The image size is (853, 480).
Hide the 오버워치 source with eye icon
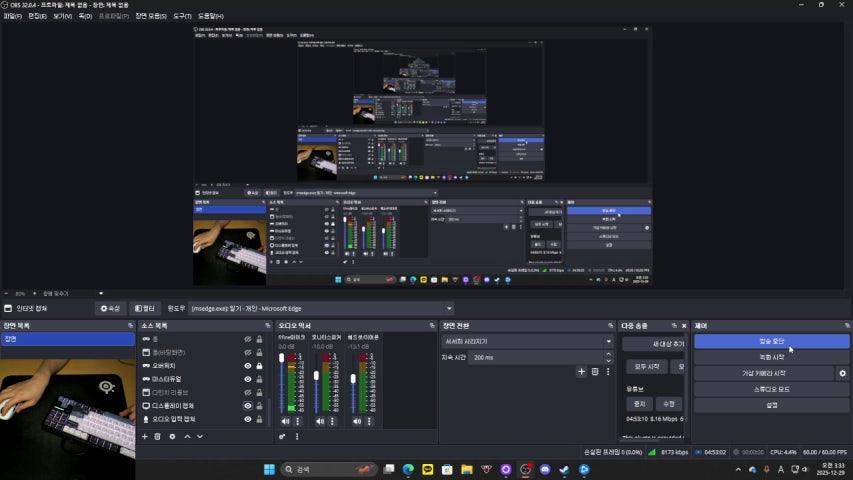[x=248, y=366]
